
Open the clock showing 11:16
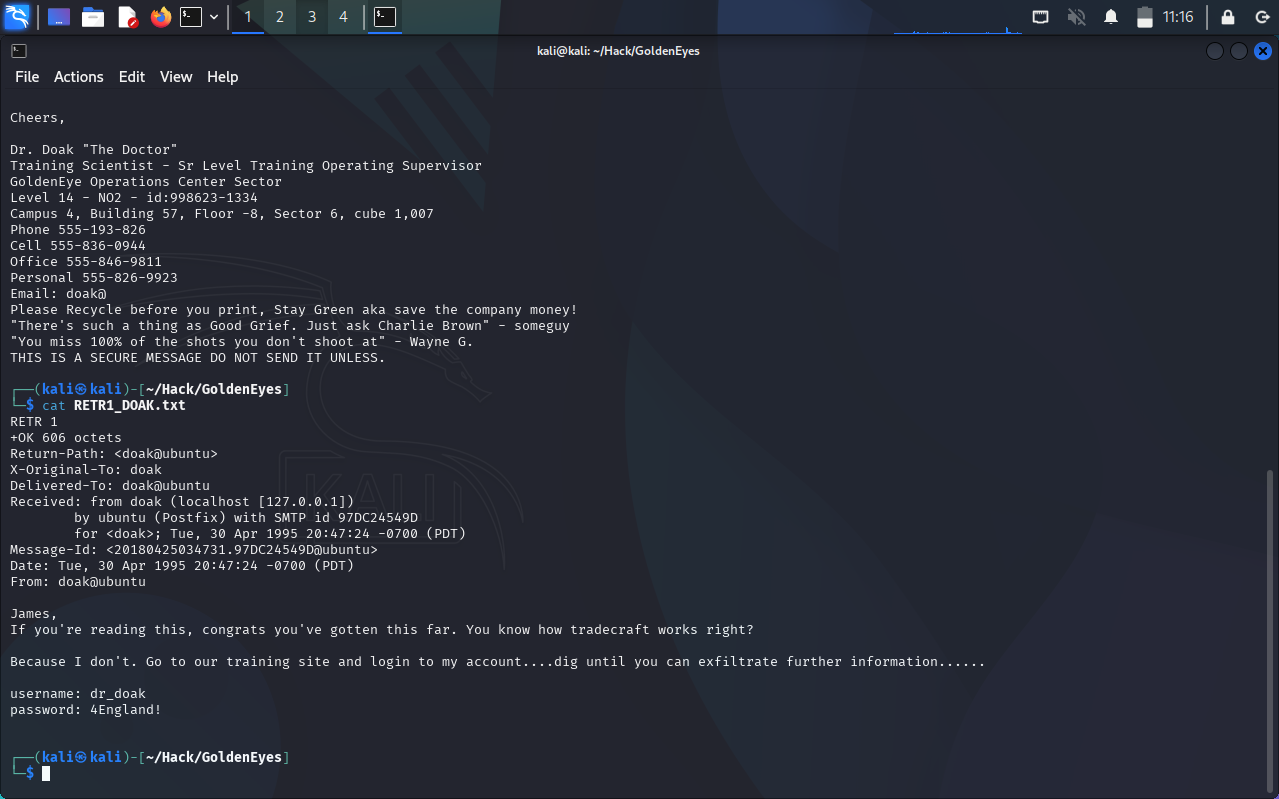[x=1178, y=17]
